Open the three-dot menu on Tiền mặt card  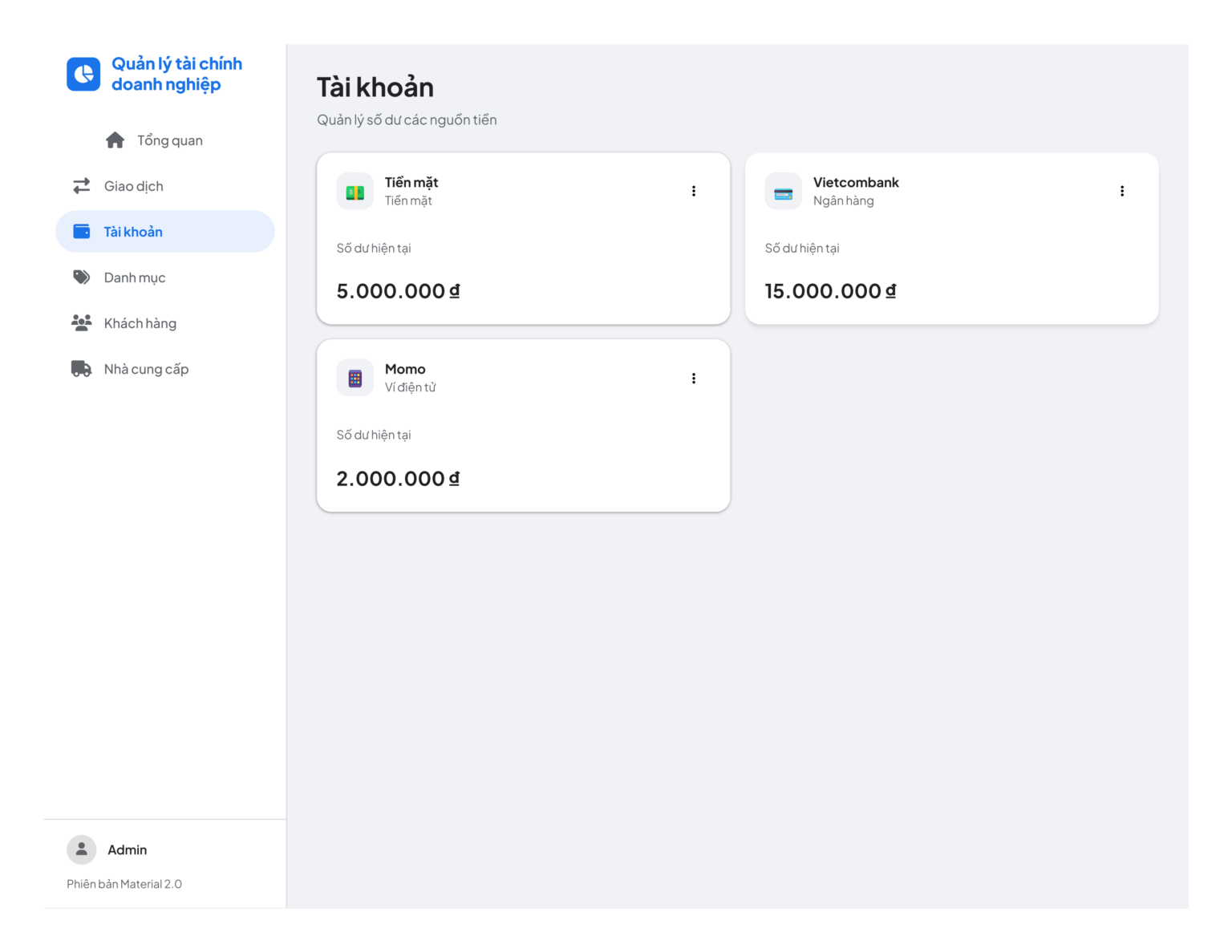(x=694, y=191)
